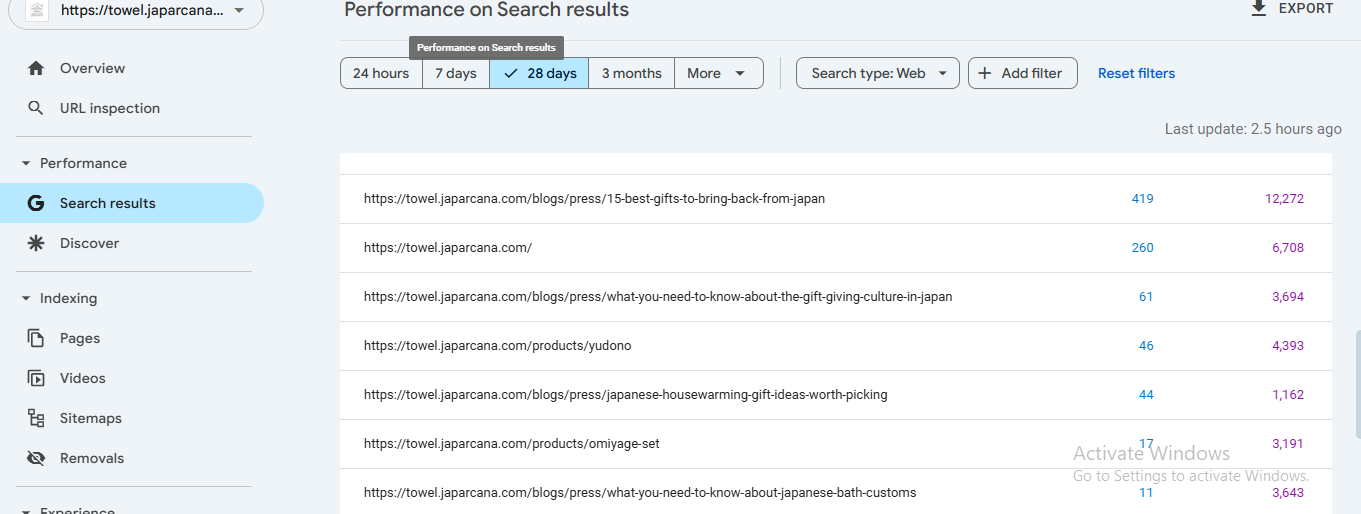The height and width of the screenshot is (514, 1361).
Task: Select Search results in the sidebar
Action: (132, 203)
